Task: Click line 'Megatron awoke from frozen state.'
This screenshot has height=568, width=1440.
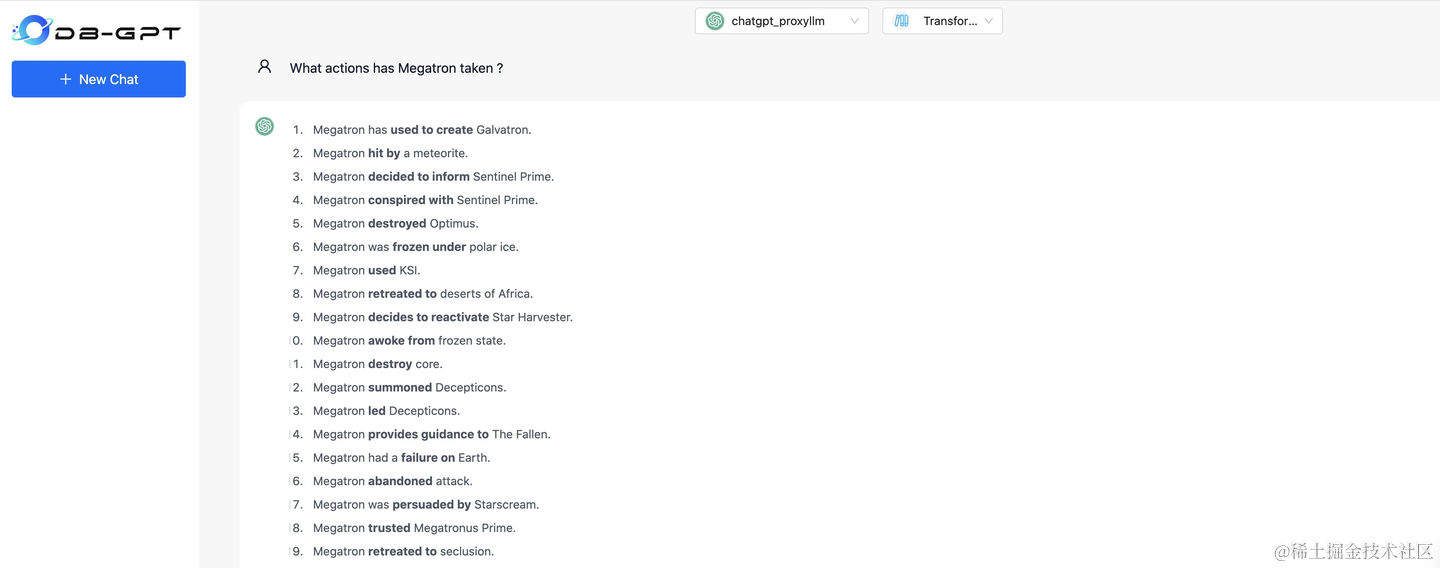Action: pos(409,341)
